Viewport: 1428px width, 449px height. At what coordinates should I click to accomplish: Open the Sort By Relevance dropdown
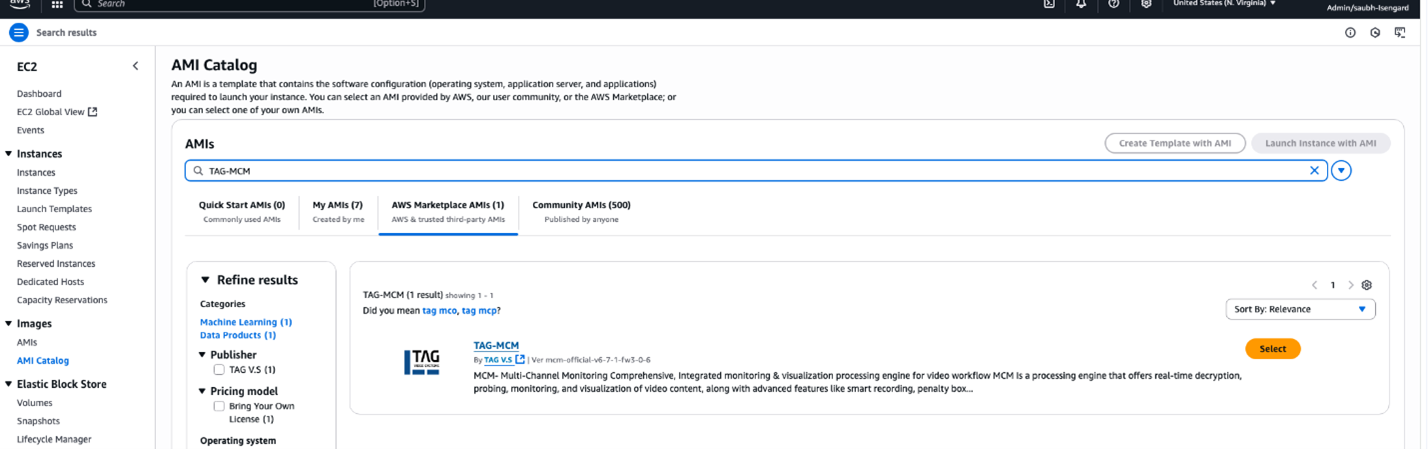click(x=1300, y=310)
